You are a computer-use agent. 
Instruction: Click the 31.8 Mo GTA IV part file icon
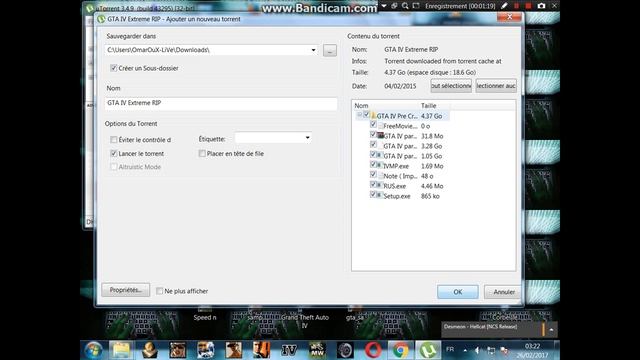point(380,136)
